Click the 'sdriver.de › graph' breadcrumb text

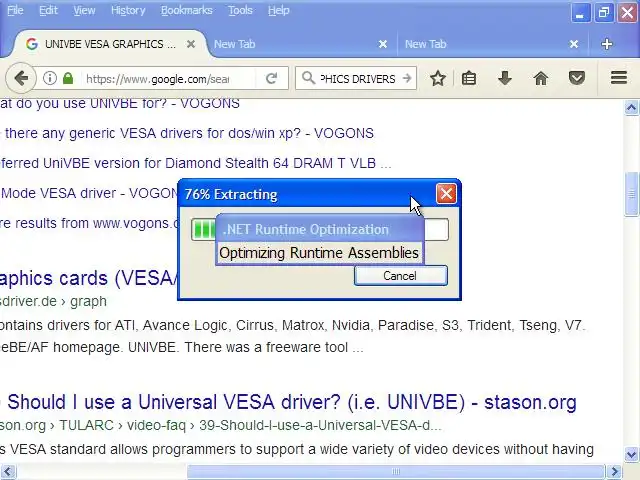click(53, 301)
